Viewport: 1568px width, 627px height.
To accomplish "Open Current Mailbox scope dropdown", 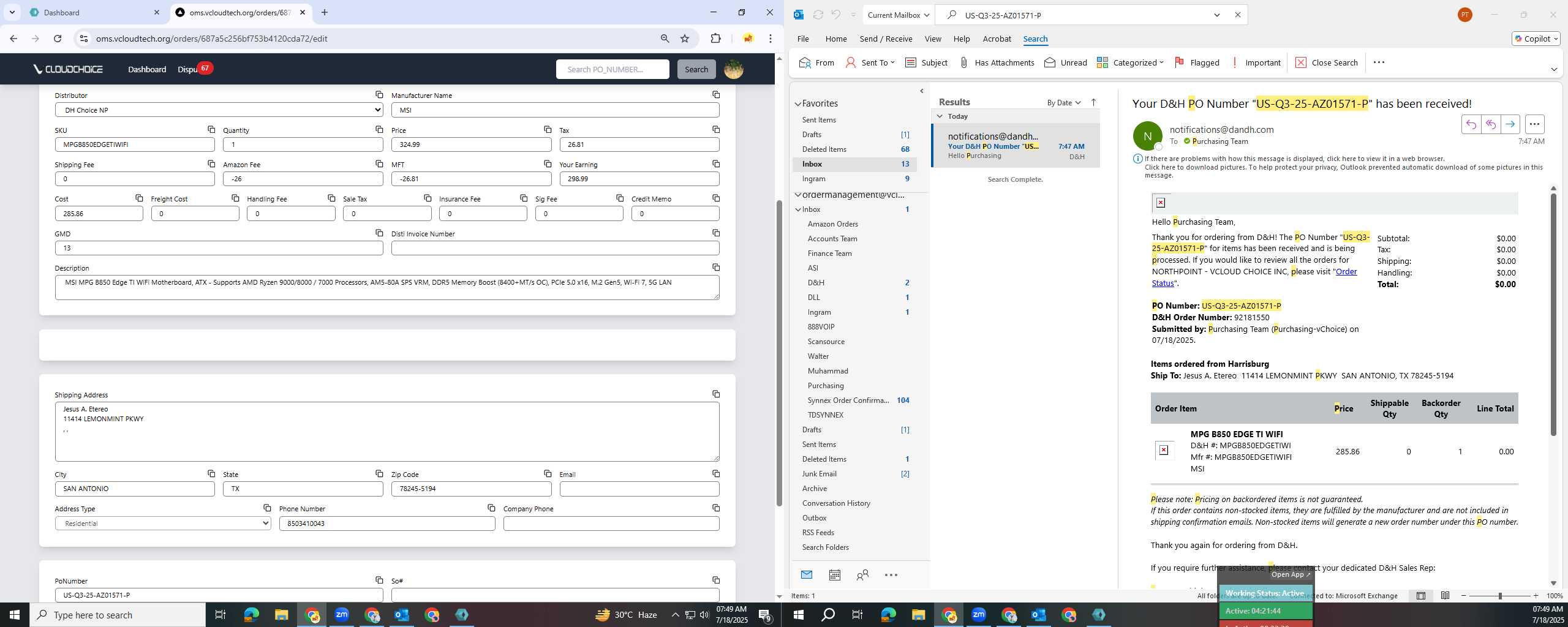I will tap(898, 15).
